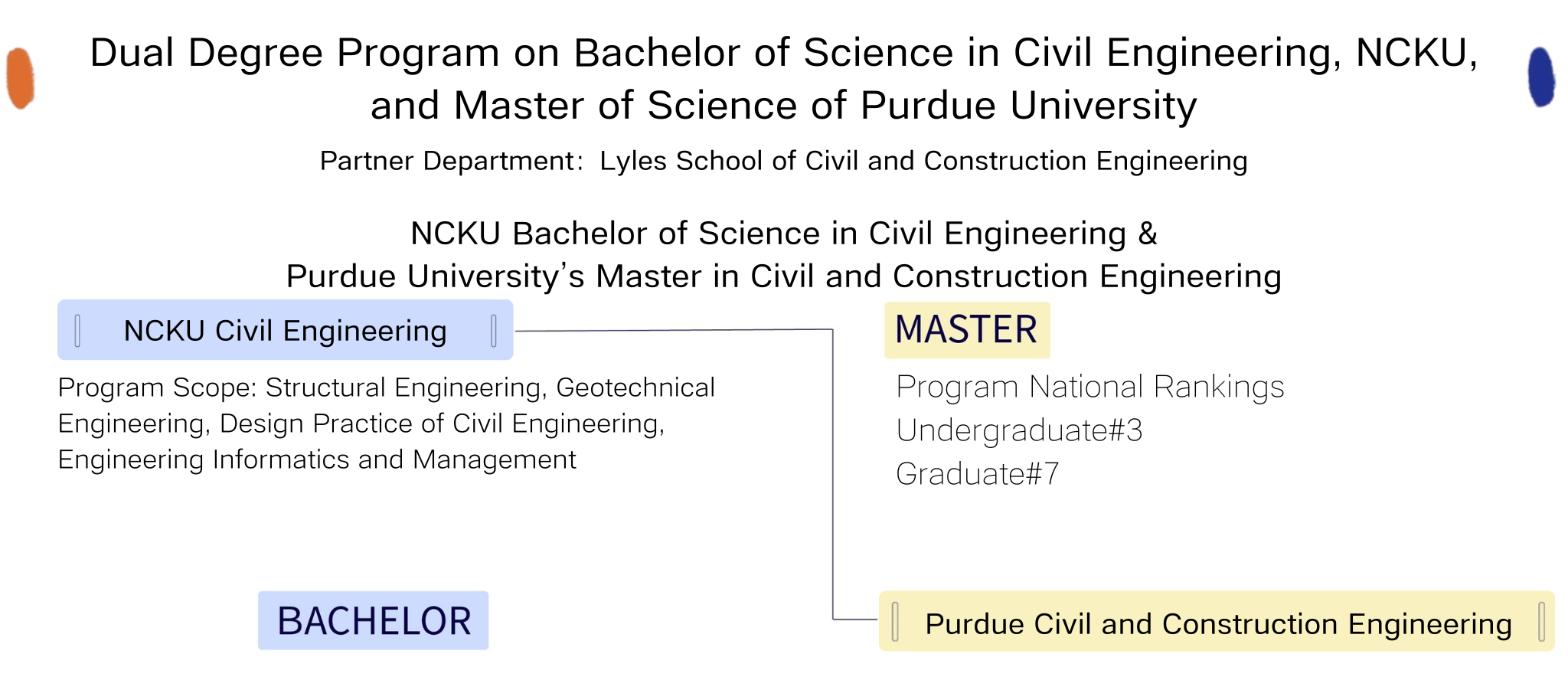Screen dimensions: 1568x690
Task: Select the left handle of NCKU Civil Engineering box
Action: pos(77,330)
